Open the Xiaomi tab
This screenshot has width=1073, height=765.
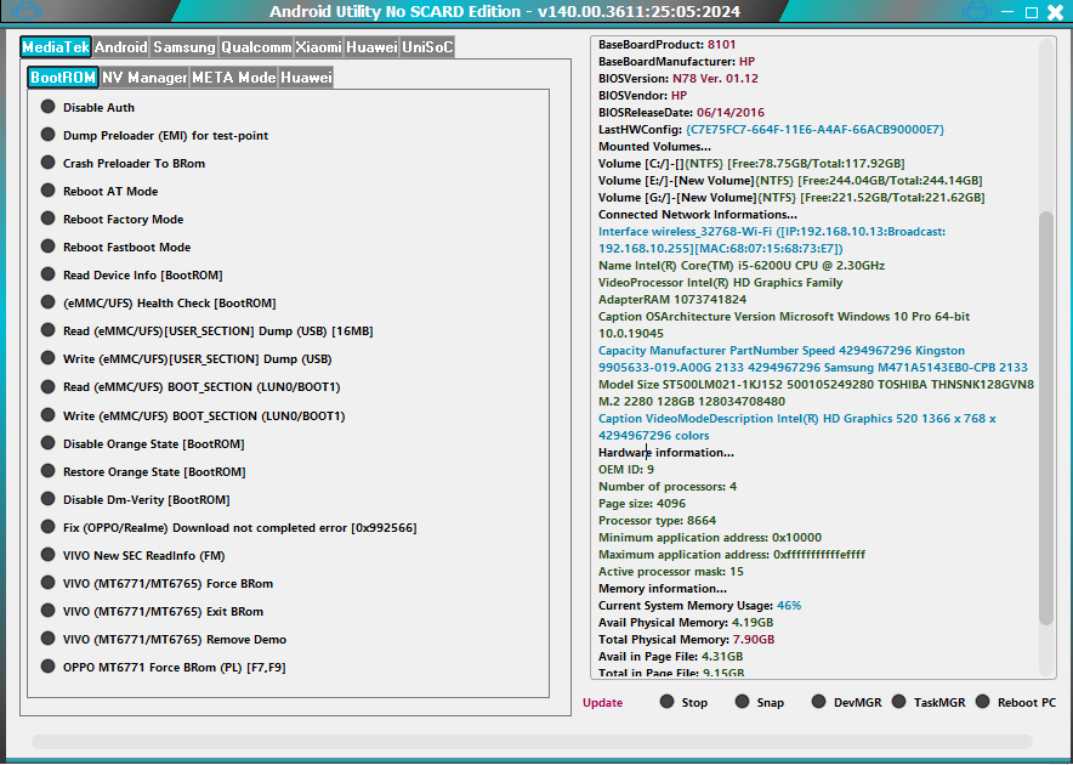317,46
